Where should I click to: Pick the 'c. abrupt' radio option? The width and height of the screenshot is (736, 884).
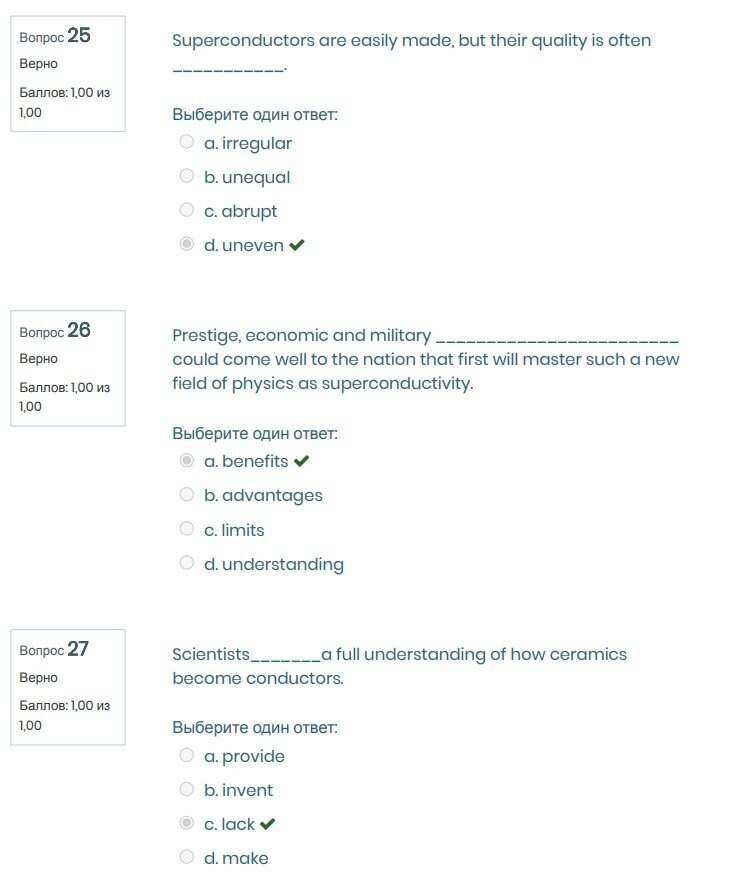tap(186, 210)
